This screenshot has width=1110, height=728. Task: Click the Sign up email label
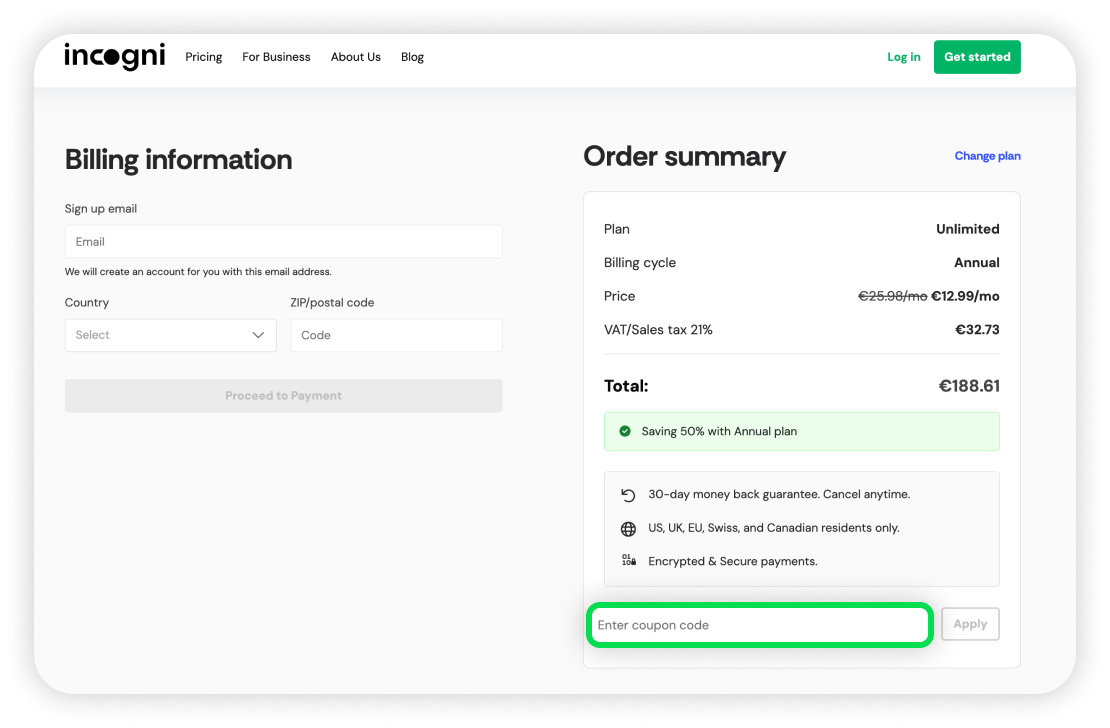pyautogui.click(x=101, y=209)
